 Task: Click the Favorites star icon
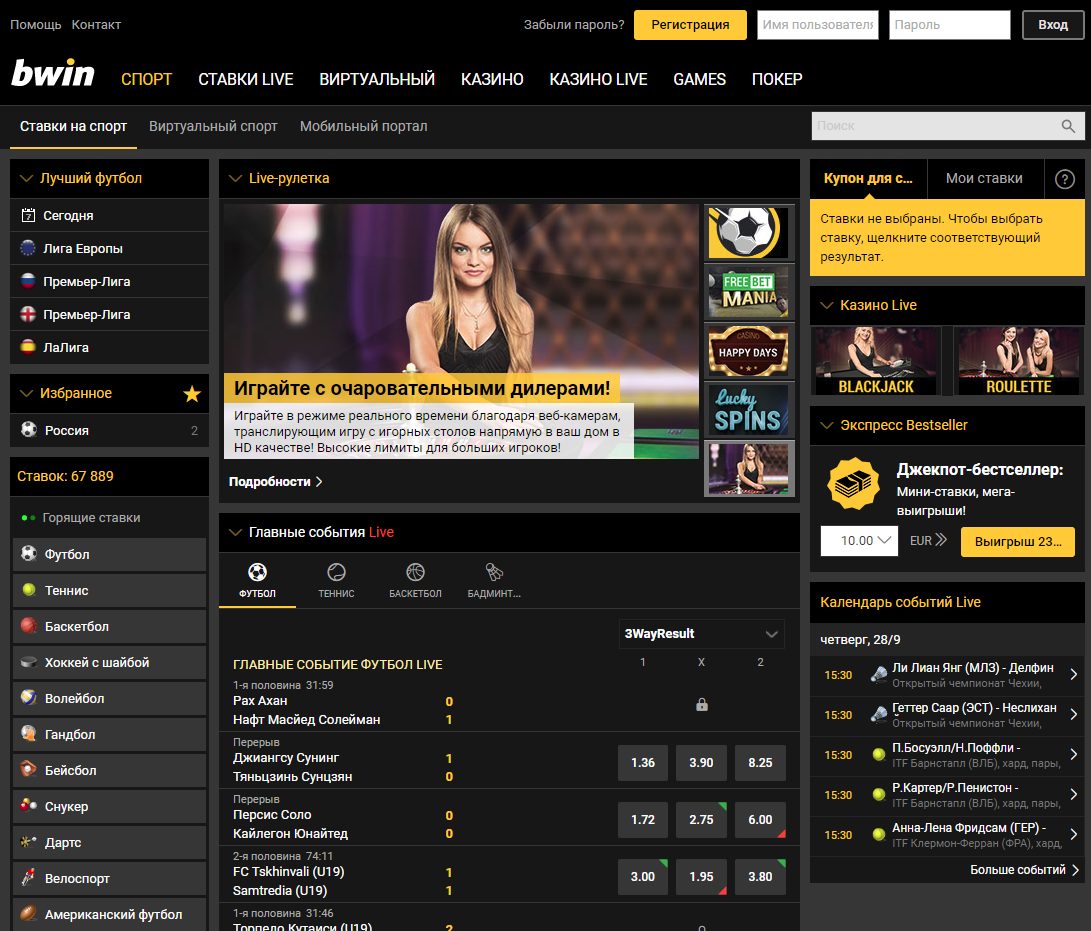pos(192,394)
